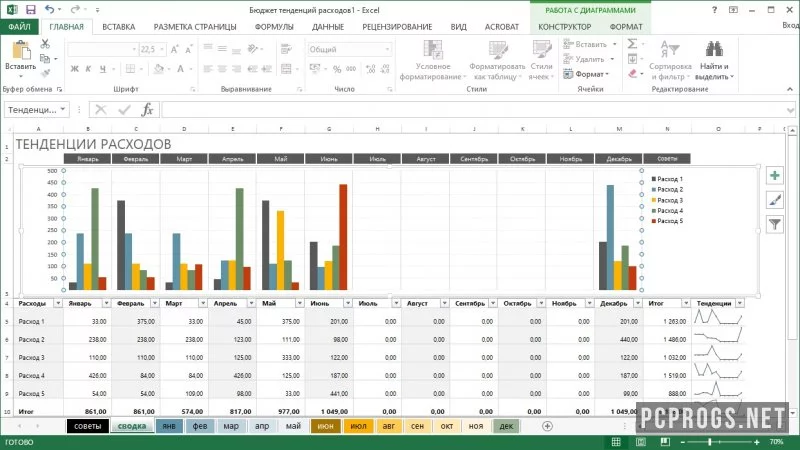The image size is (800, 450).
Task: Click the Chart Elements plus icon
Action: (x=774, y=176)
